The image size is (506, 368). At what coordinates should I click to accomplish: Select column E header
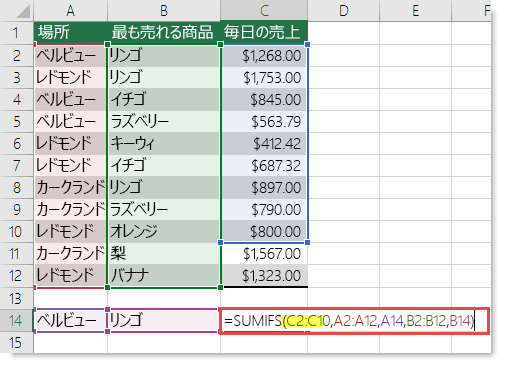tap(415, 11)
